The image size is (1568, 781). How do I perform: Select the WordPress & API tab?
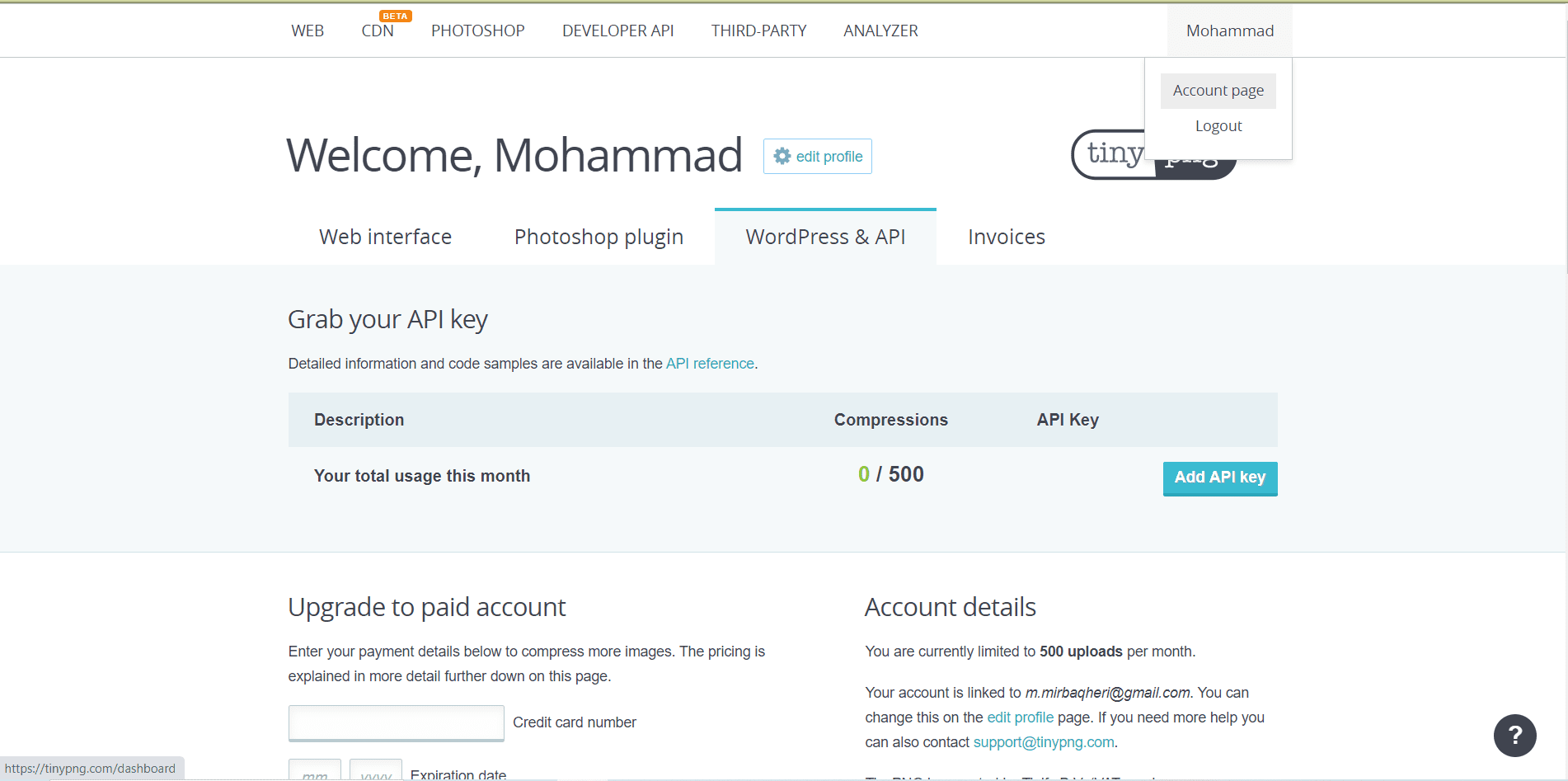825,237
